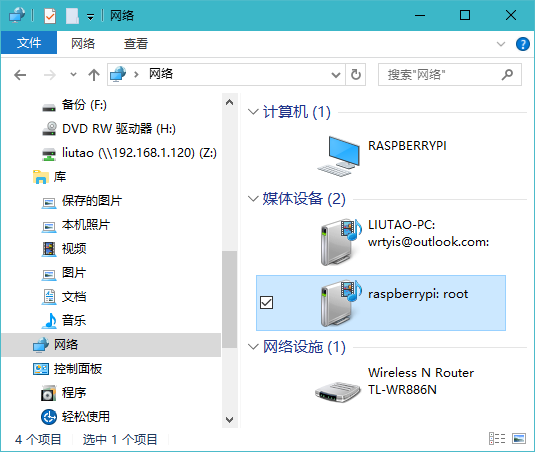This screenshot has height=452, width=535.
Task: Collapse the 网络设施 (1) group
Action: click(253, 347)
